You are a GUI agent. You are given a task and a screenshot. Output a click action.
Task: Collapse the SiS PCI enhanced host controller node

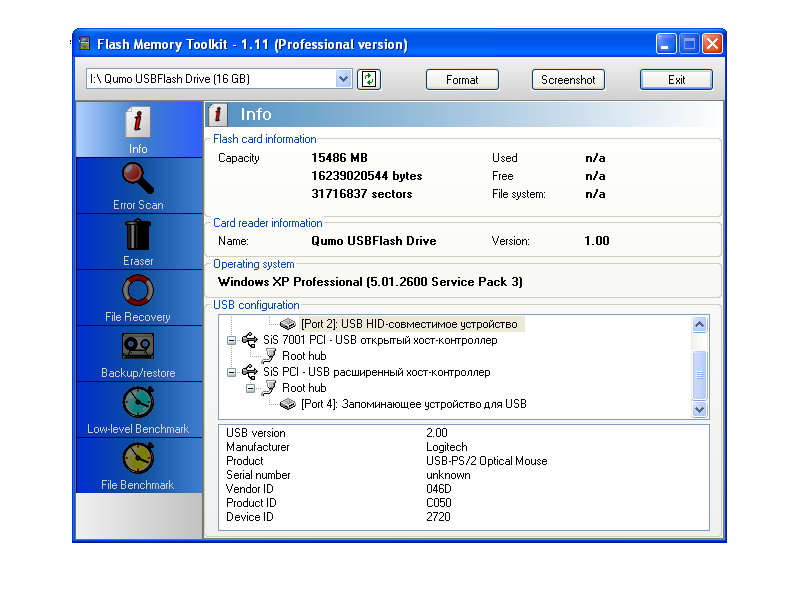tap(232, 372)
